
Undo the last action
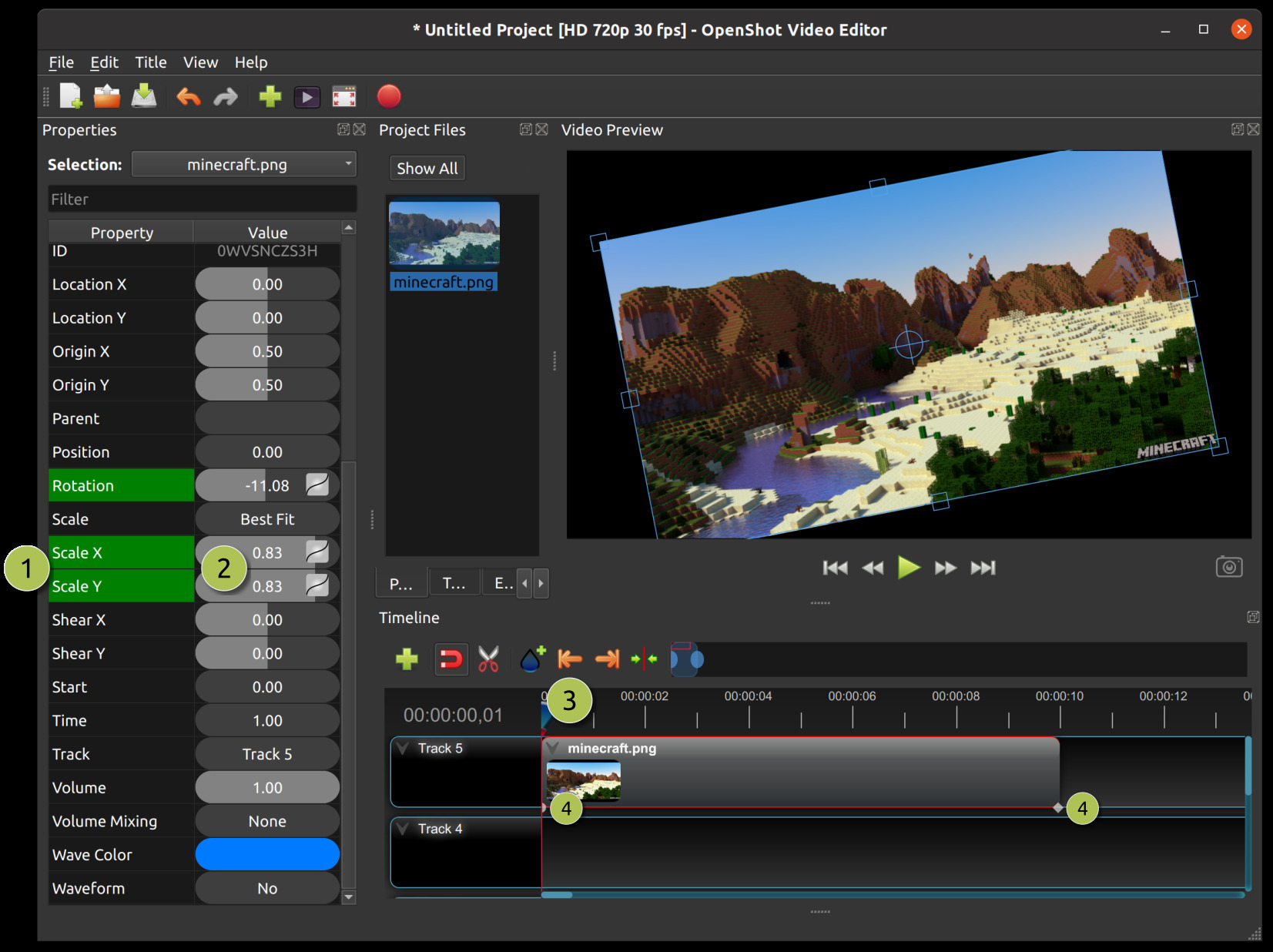coord(187,96)
